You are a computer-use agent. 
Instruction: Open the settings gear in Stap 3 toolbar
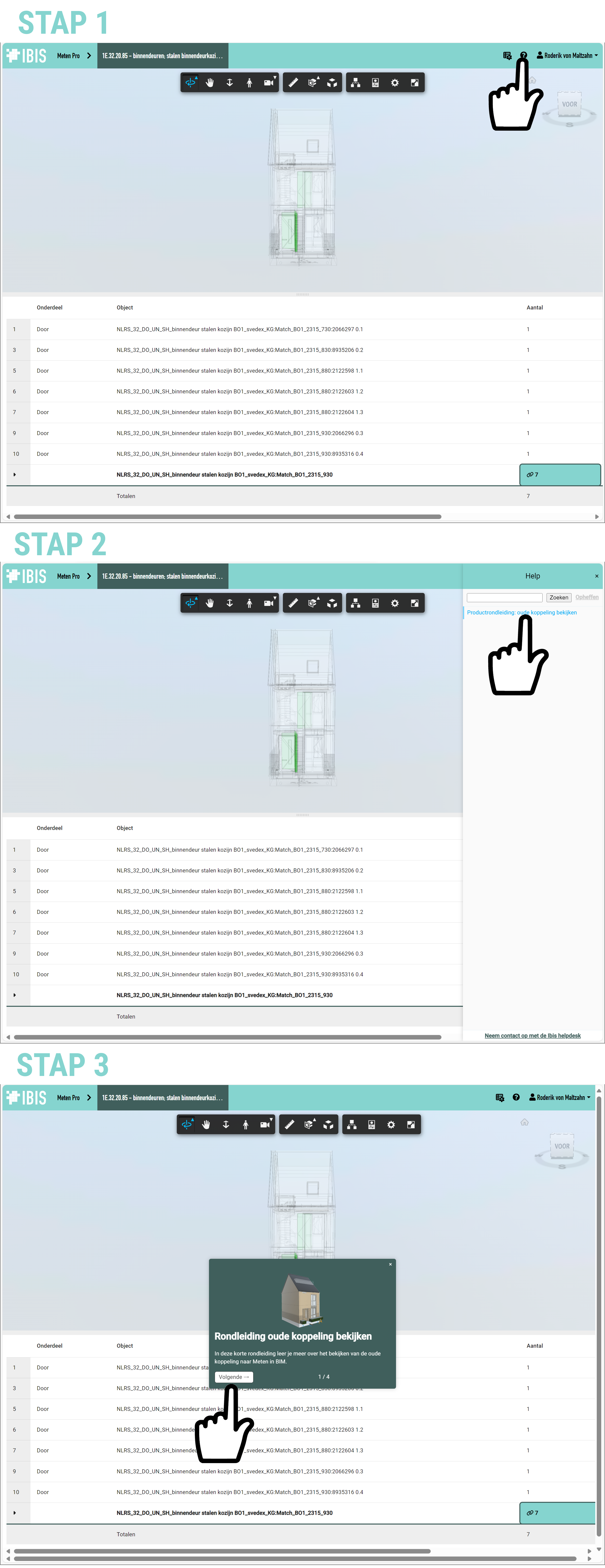(391, 1125)
